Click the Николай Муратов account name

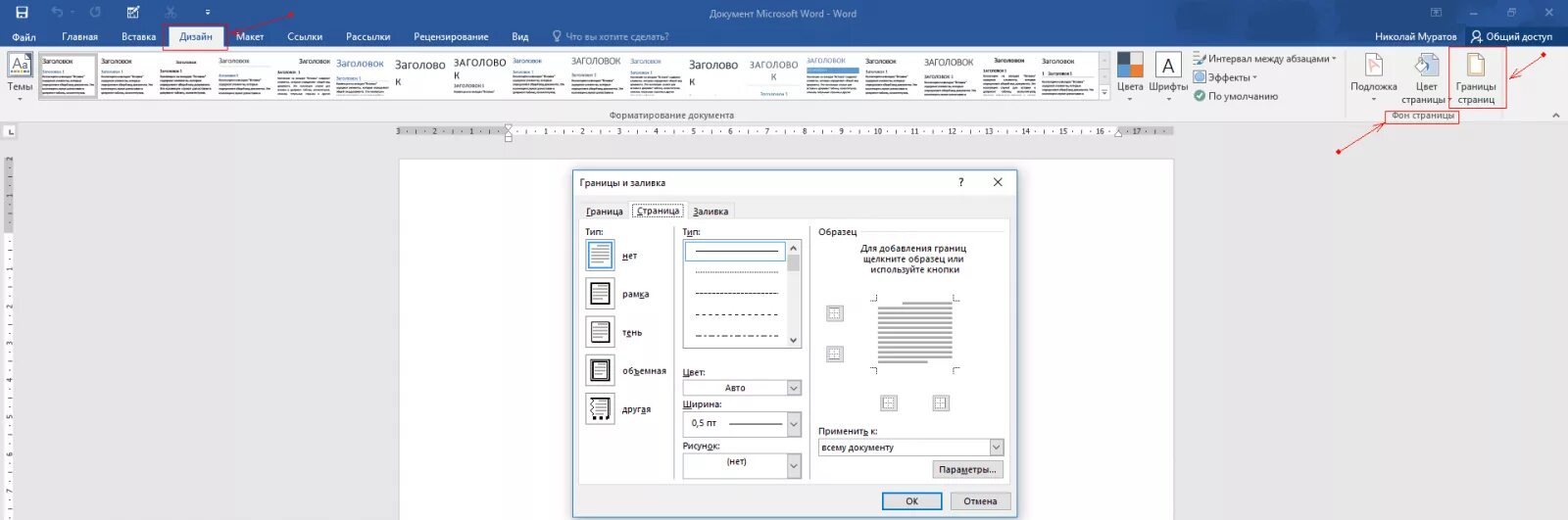tap(1415, 37)
